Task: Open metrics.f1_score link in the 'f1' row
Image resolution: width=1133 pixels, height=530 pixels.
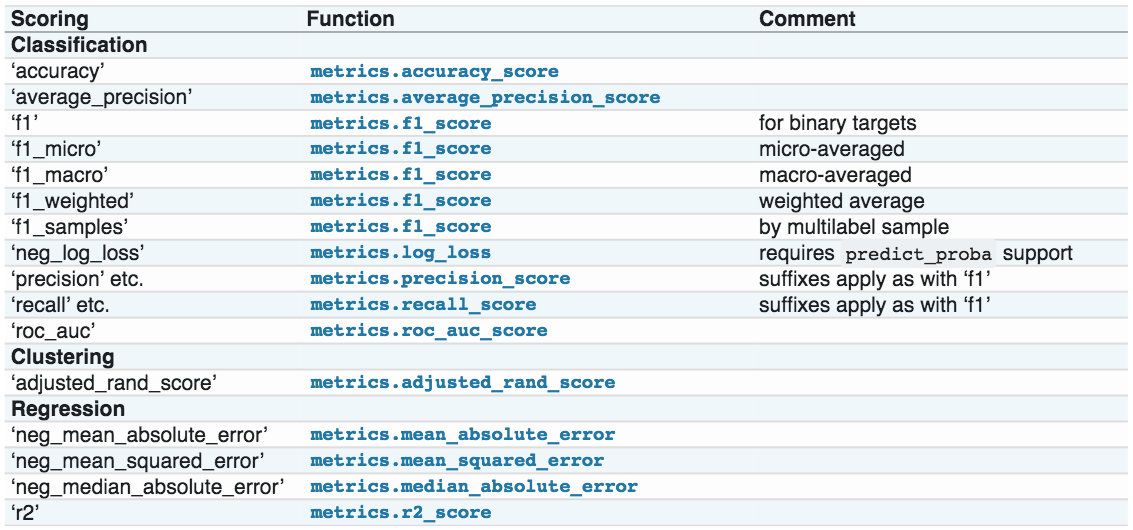Action: point(400,124)
